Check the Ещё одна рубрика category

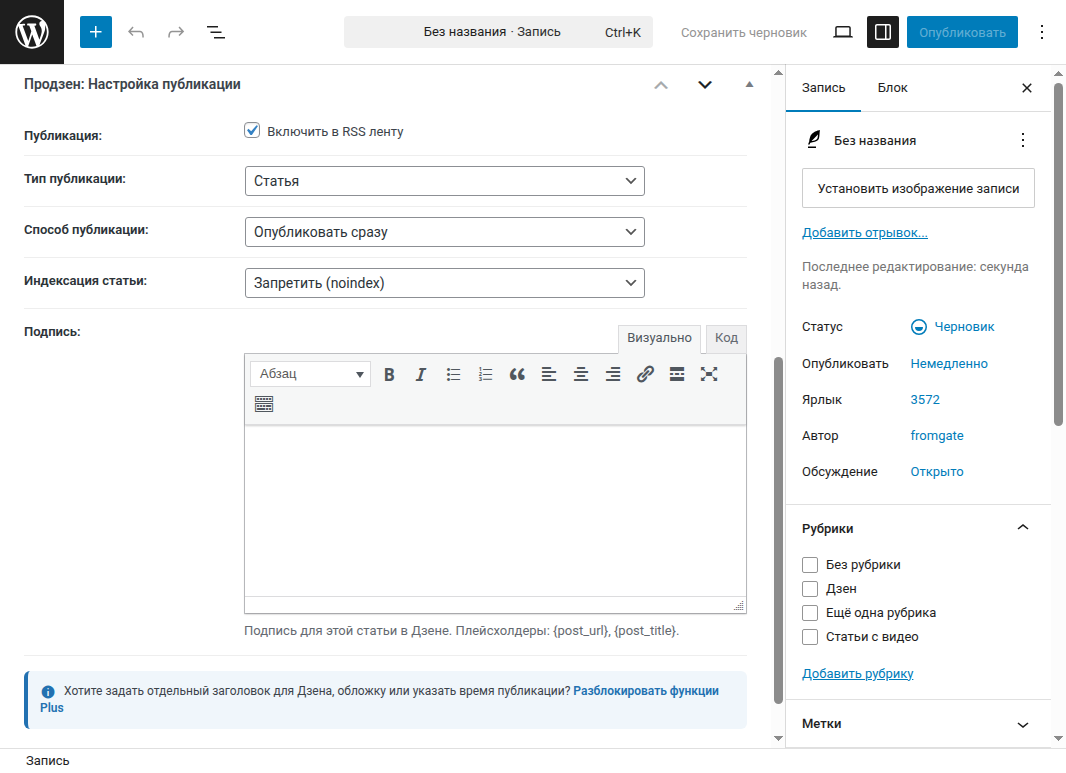(x=810, y=613)
